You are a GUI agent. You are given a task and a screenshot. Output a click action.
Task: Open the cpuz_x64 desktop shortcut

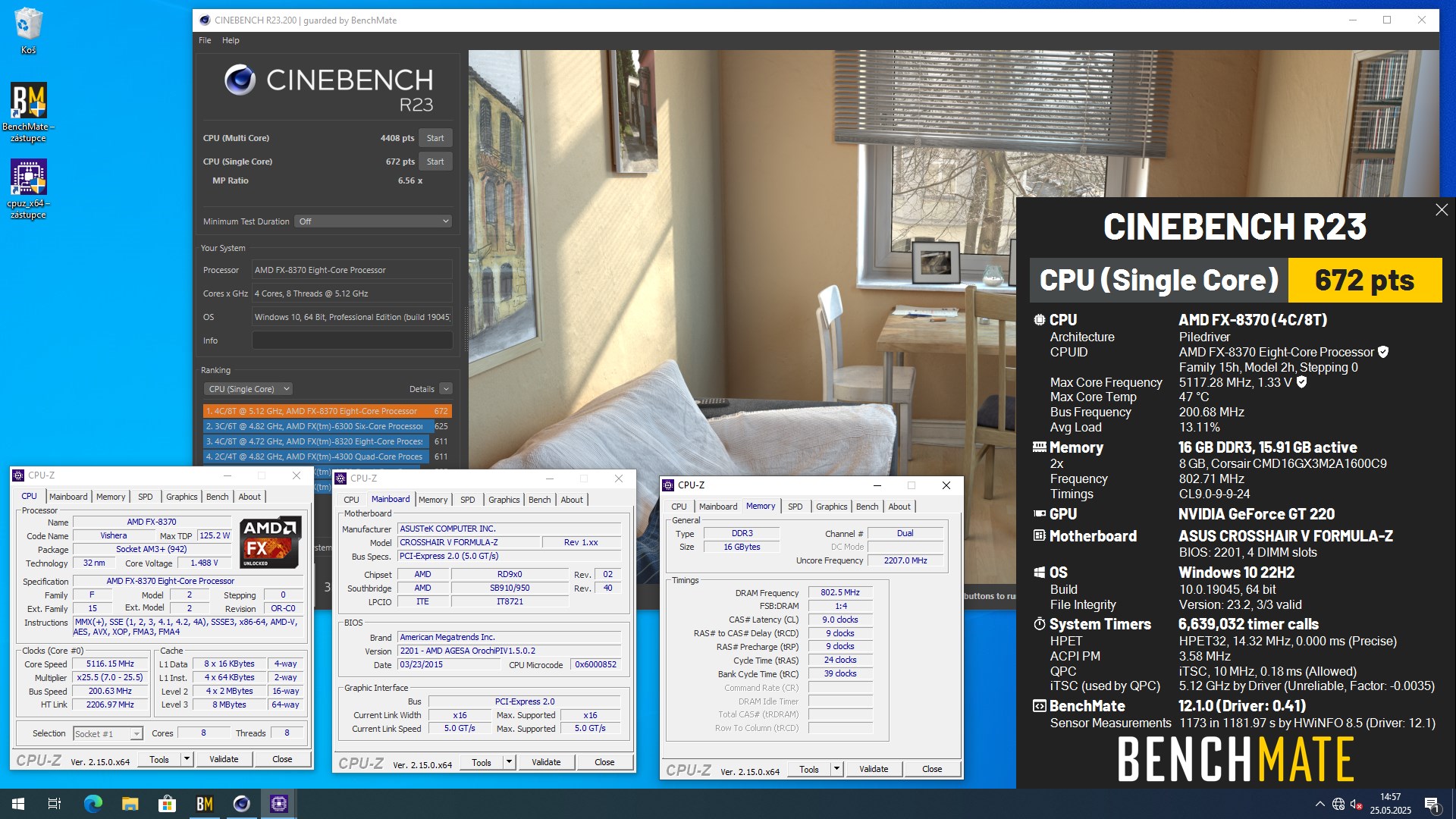[28, 188]
